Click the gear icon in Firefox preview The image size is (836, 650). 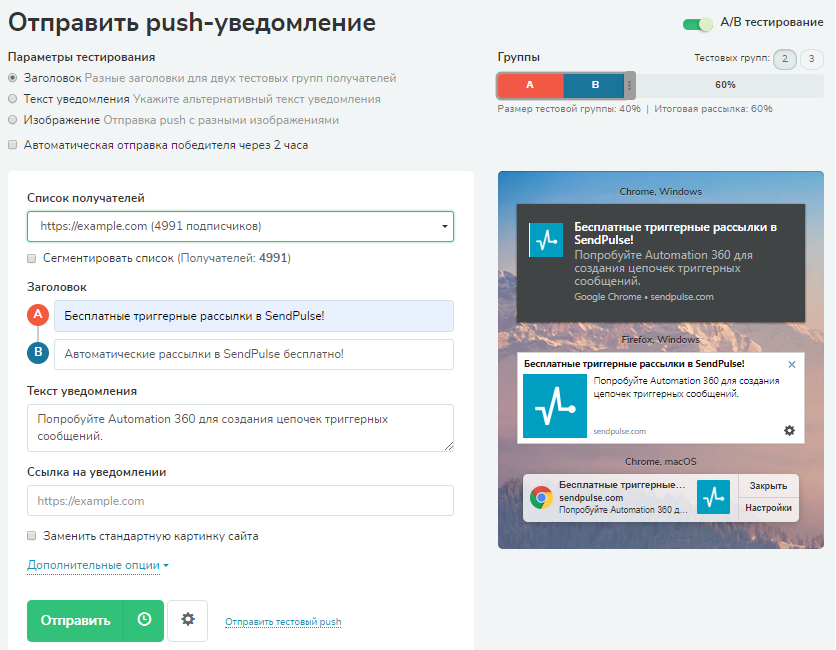pyautogui.click(x=790, y=430)
